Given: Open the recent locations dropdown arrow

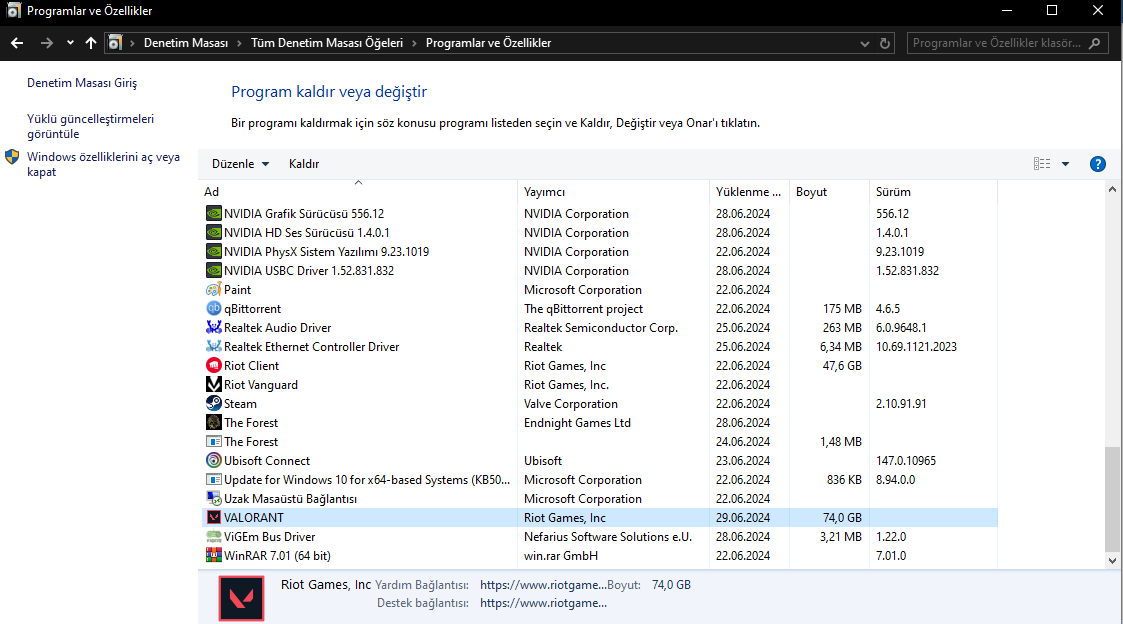Looking at the screenshot, I should (x=70, y=43).
